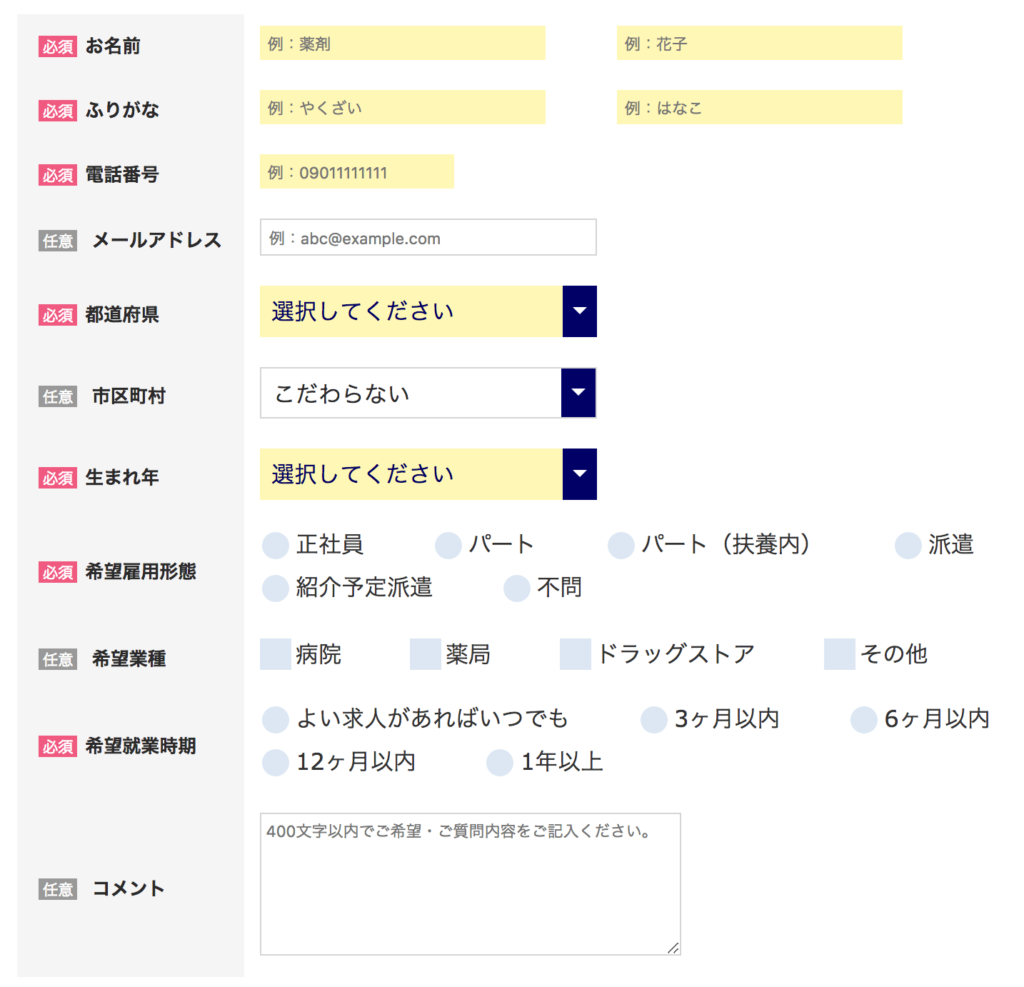Select the 紹介予定派遣 radio option
The width and height of the screenshot is (1024, 987).
[275, 588]
